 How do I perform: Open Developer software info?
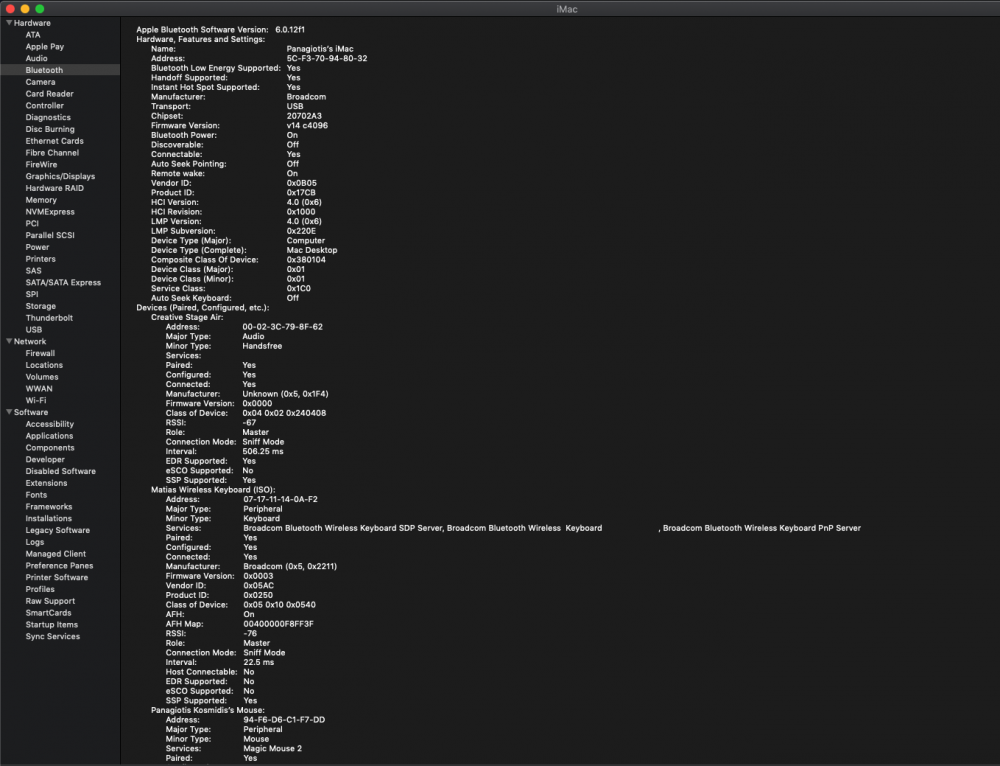[45, 460]
